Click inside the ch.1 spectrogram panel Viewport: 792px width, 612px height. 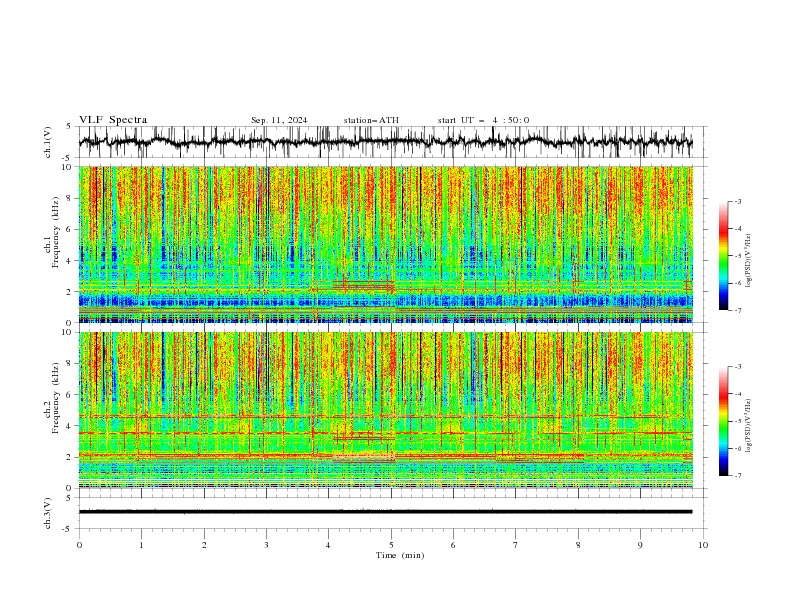click(386, 244)
